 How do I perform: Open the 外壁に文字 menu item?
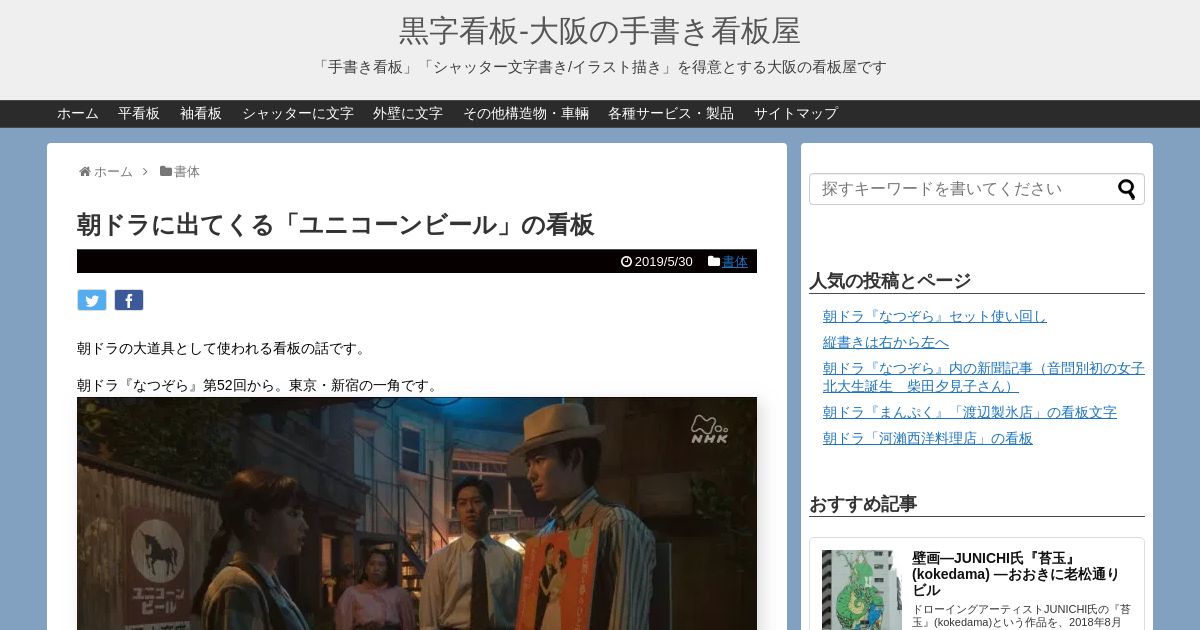tap(408, 114)
